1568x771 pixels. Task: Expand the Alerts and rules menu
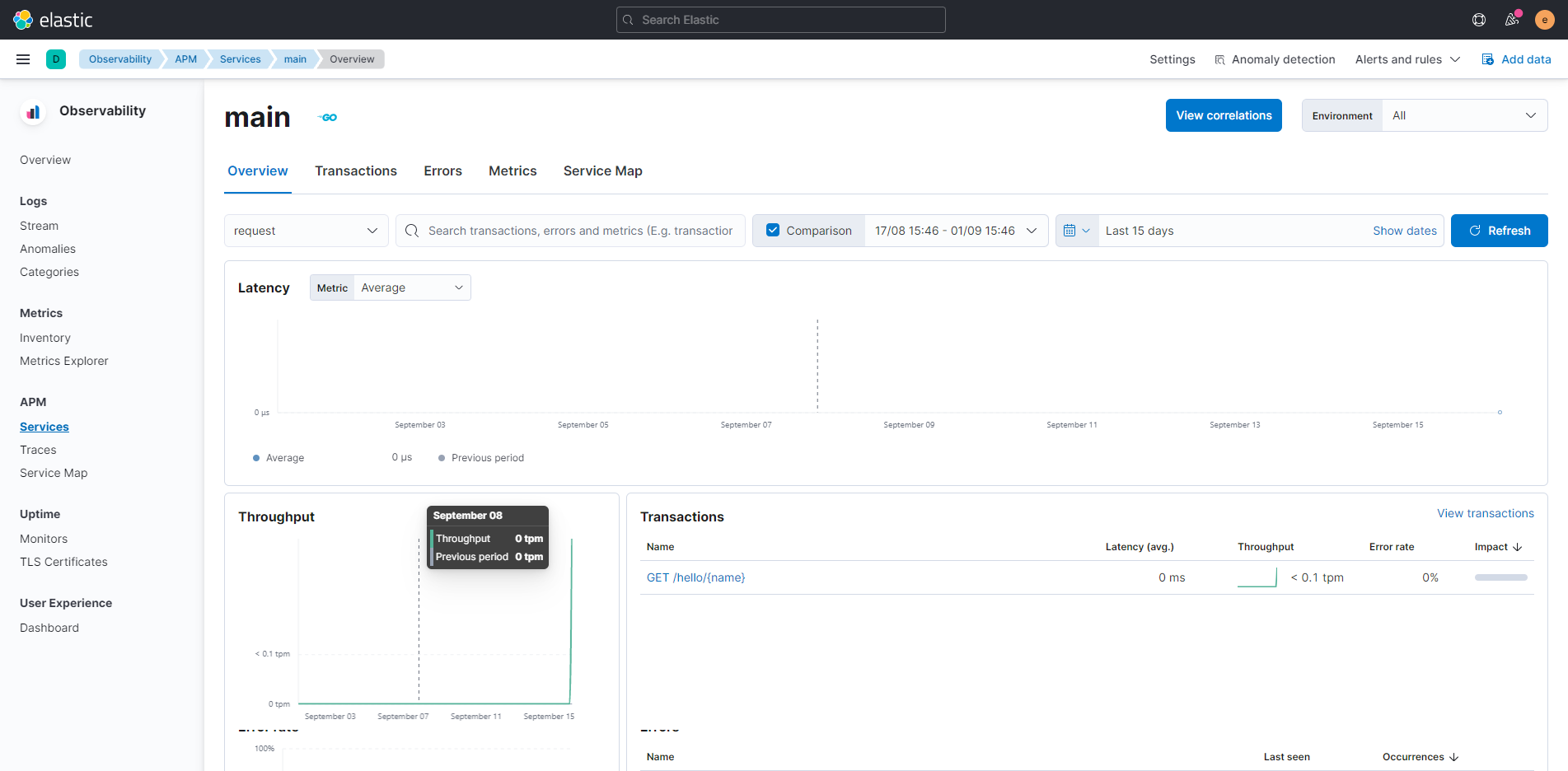(1407, 59)
